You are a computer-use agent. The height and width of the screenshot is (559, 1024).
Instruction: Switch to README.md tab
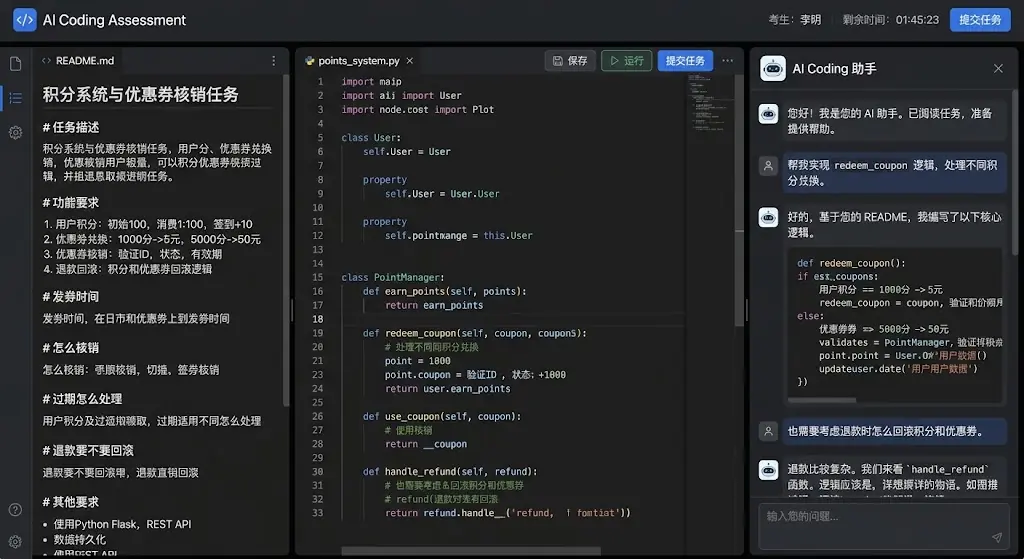pos(78,61)
